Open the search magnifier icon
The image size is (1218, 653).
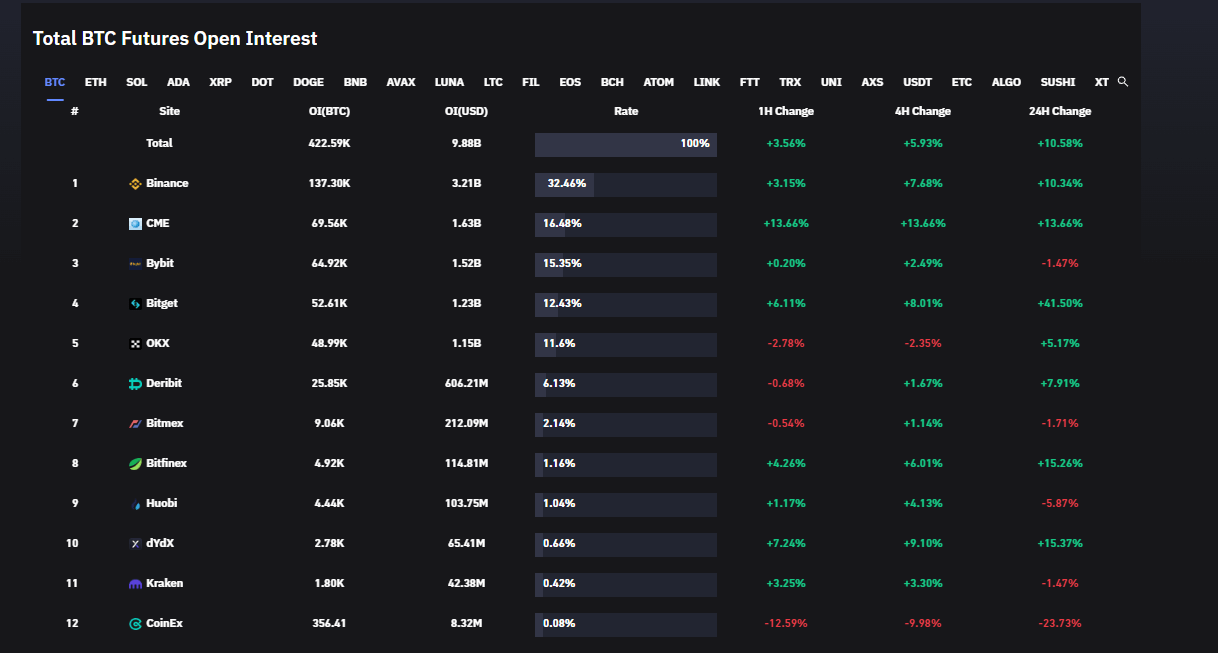[1122, 81]
